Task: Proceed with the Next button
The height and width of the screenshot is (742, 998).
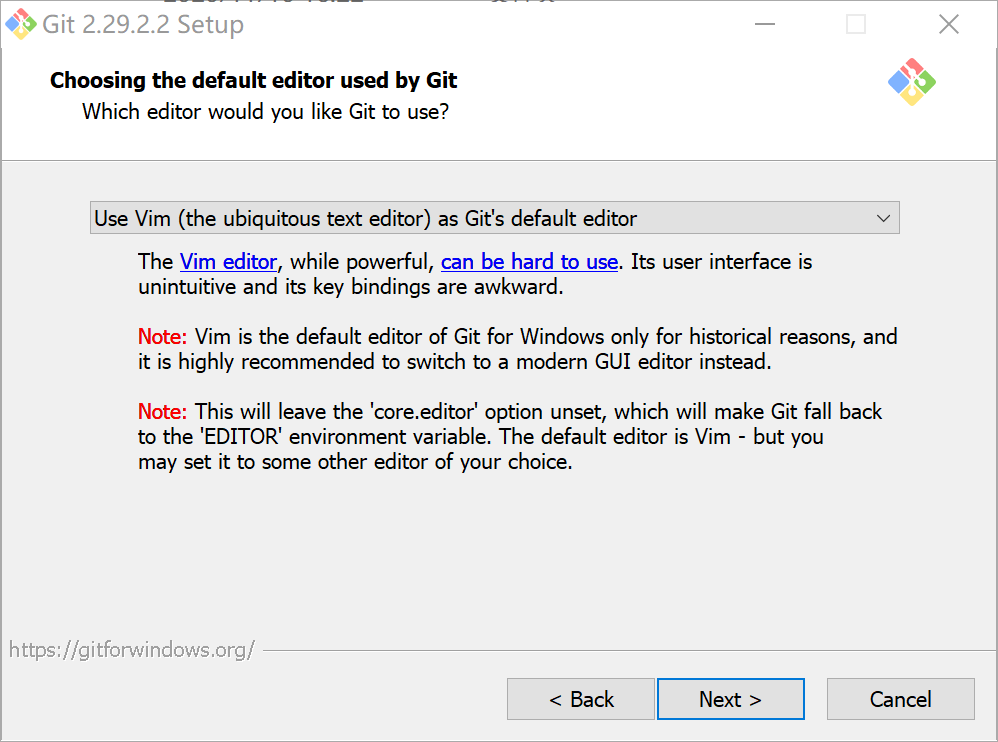Action: tap(730, 699)
